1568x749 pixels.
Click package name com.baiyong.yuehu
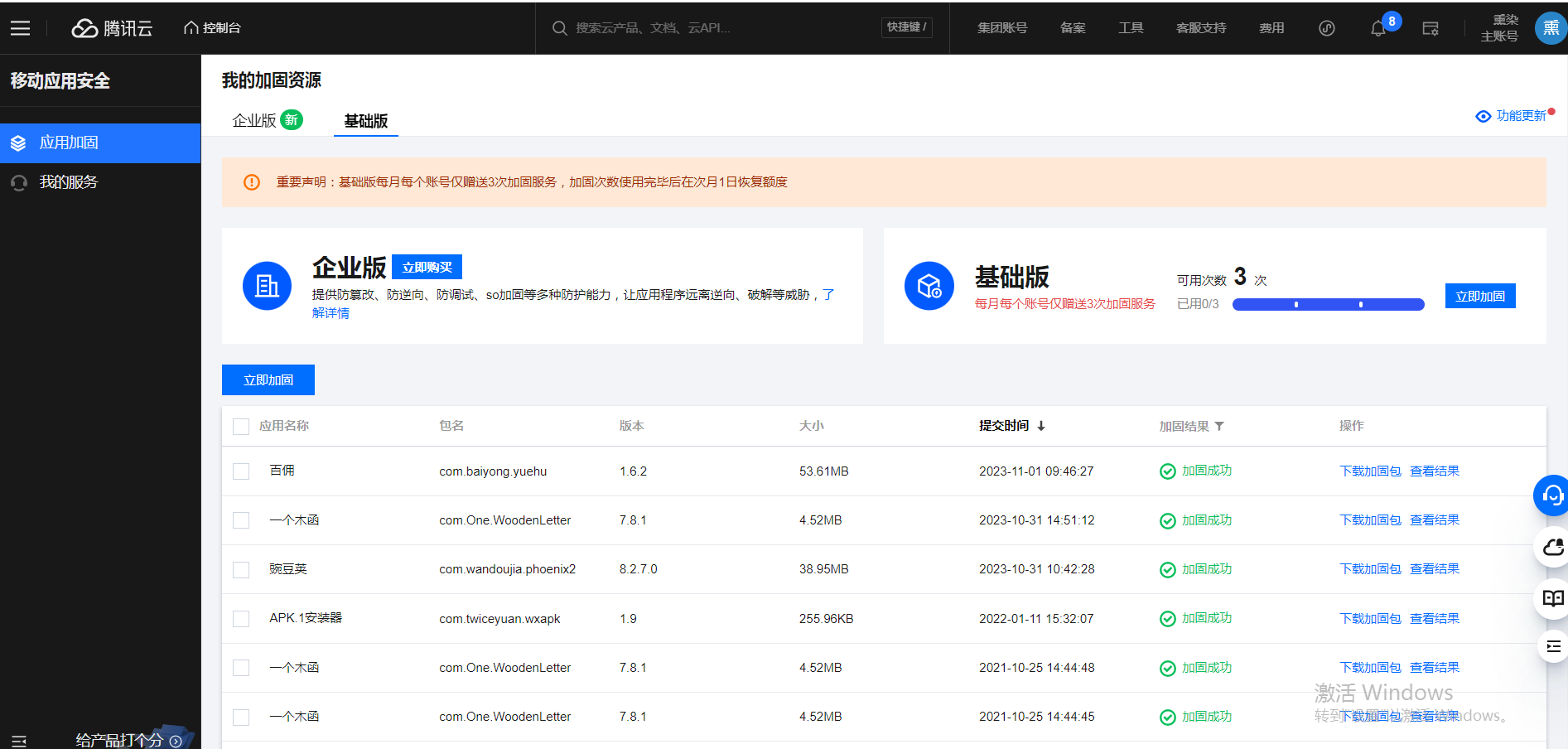point(493,471)
